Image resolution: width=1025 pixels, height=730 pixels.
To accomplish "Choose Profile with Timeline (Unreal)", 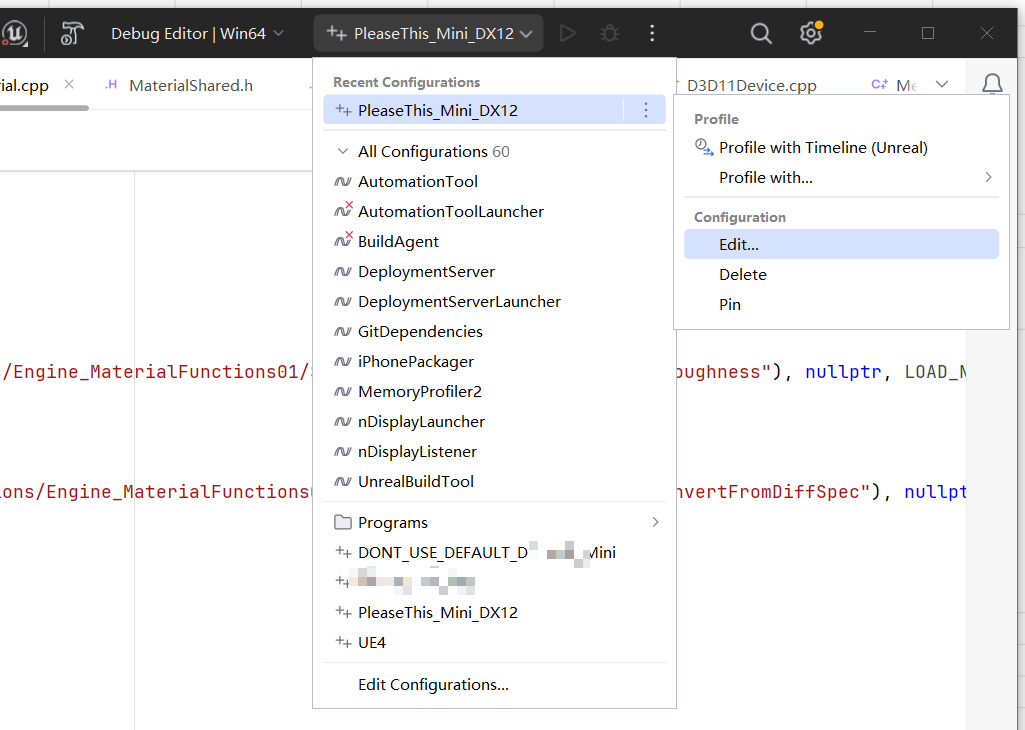I will pyautogui.click(x=841, y=148).
